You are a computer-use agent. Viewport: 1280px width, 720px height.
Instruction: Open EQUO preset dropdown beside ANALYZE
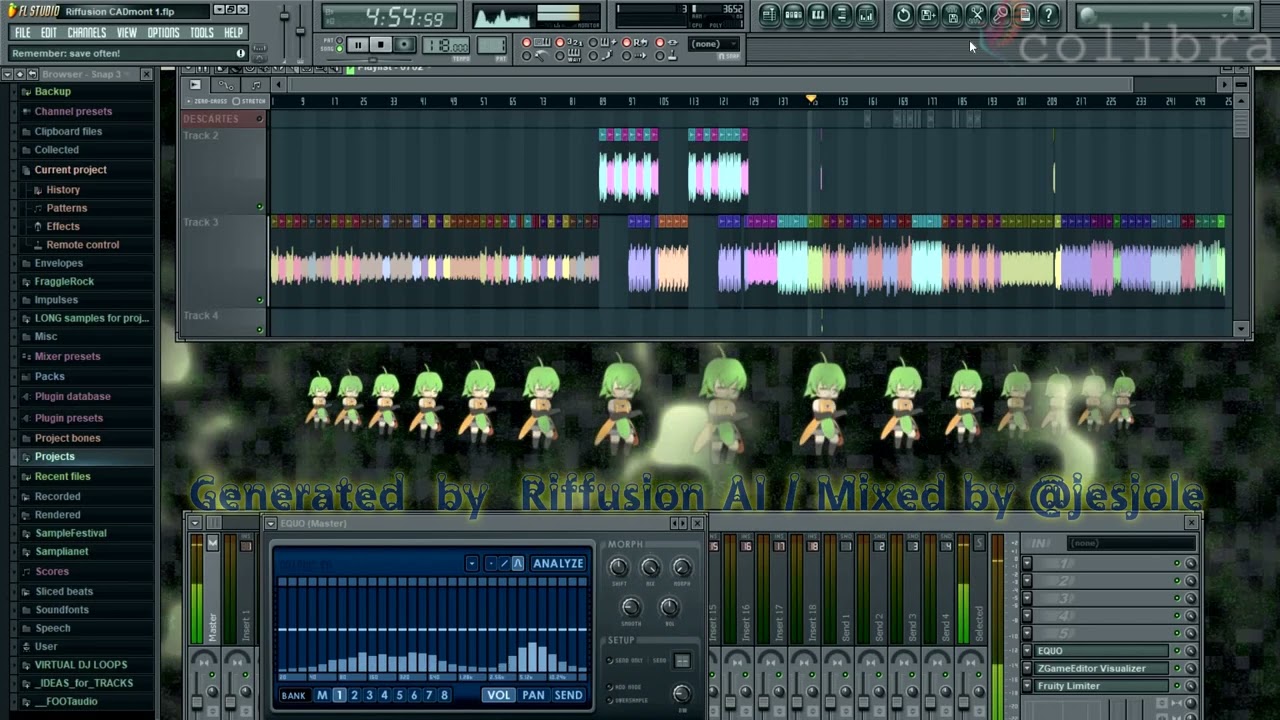coord(471,564)
